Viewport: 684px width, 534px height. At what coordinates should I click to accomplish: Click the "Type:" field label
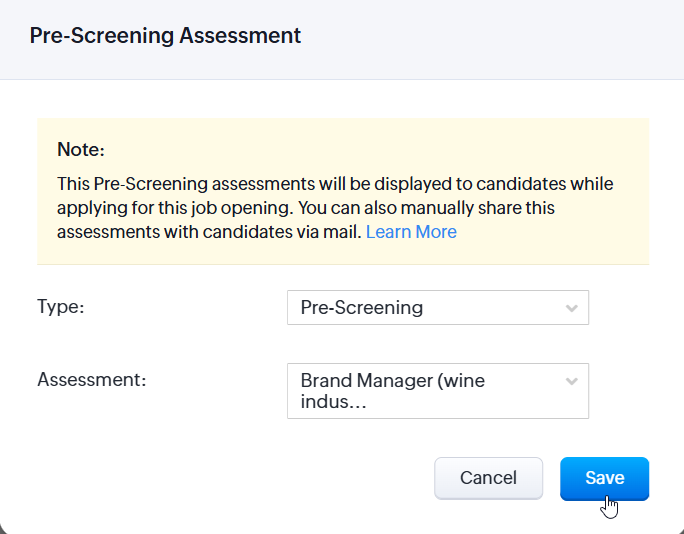61,307
